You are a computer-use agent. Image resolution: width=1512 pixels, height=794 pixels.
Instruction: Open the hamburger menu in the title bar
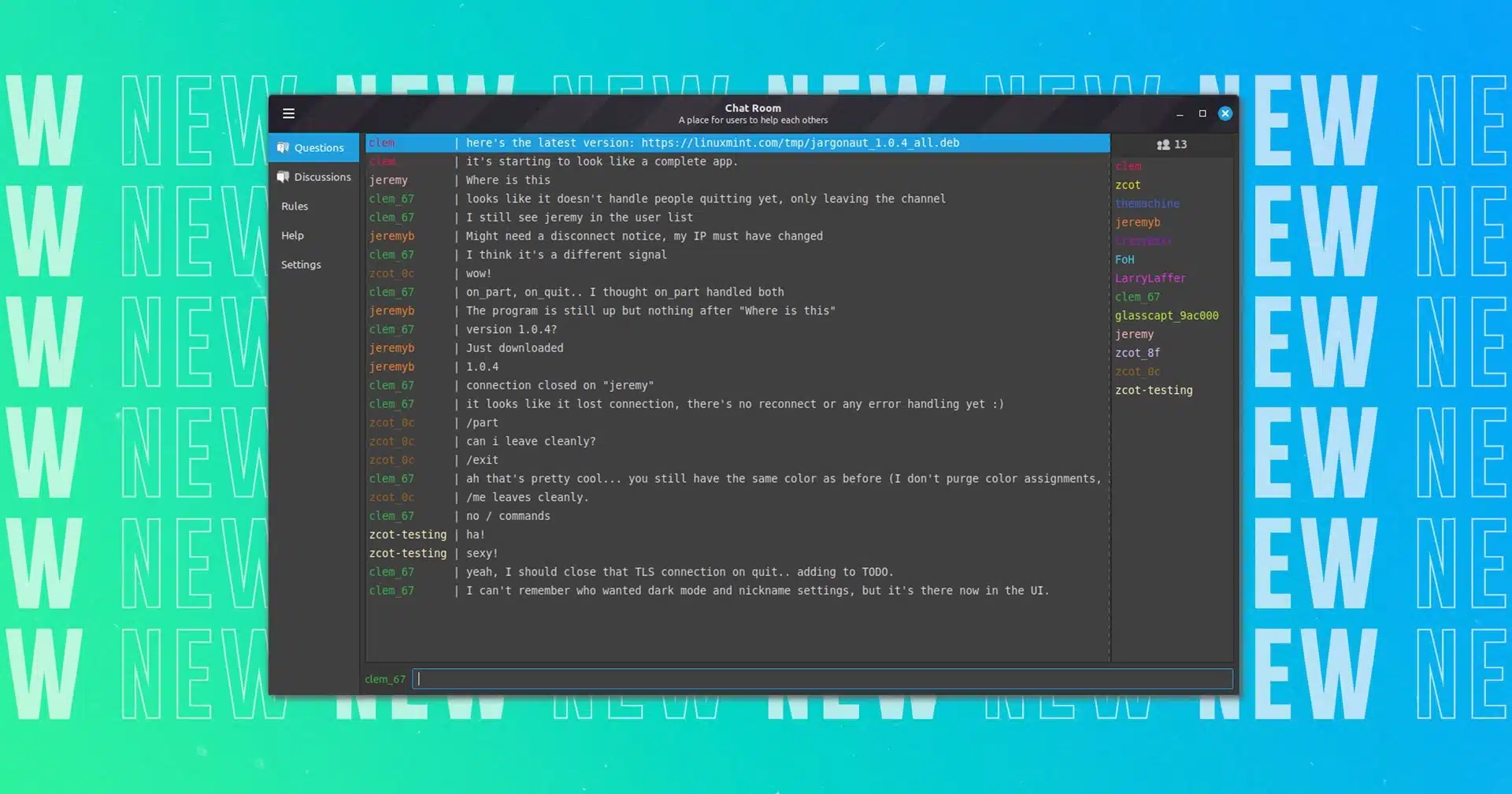point(289,113)
